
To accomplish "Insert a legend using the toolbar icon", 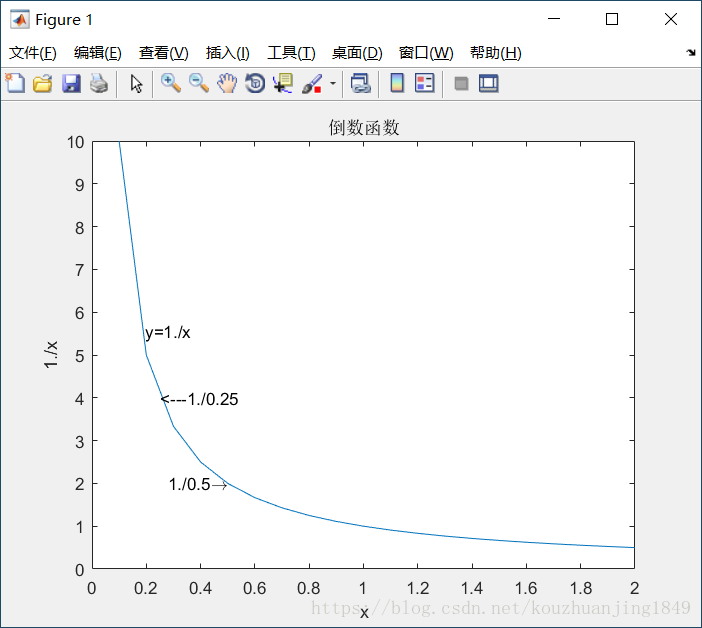I will pos(424,83).
